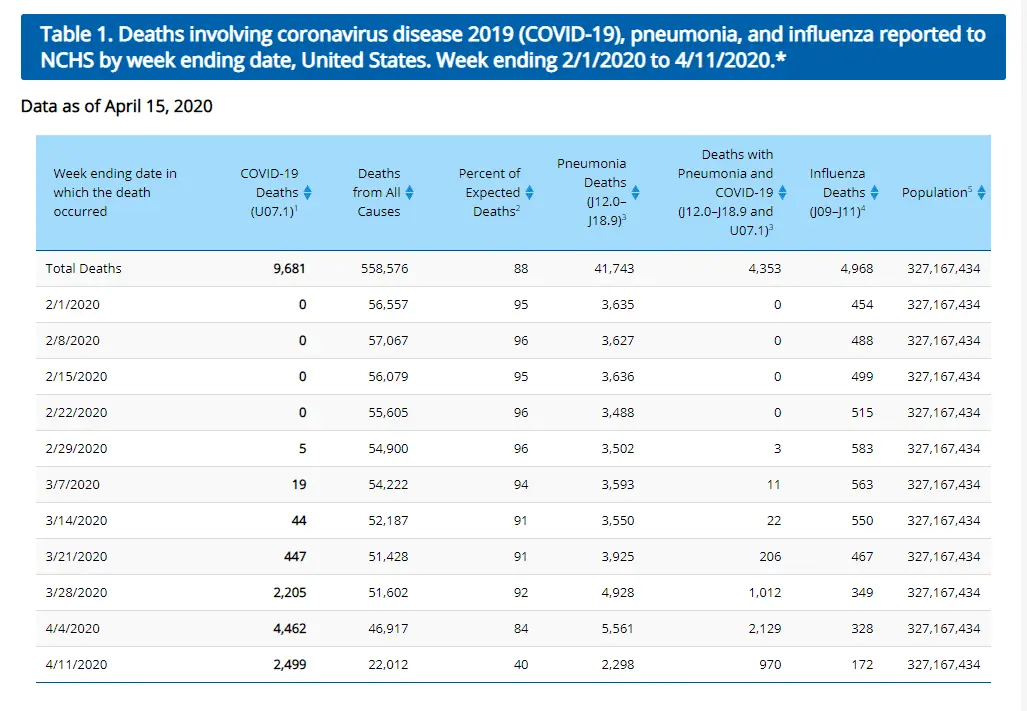This screenshot has height=711, width=1027.
Task: Click the 3/14/2020 row date
Action: click(x=76, y=520)
